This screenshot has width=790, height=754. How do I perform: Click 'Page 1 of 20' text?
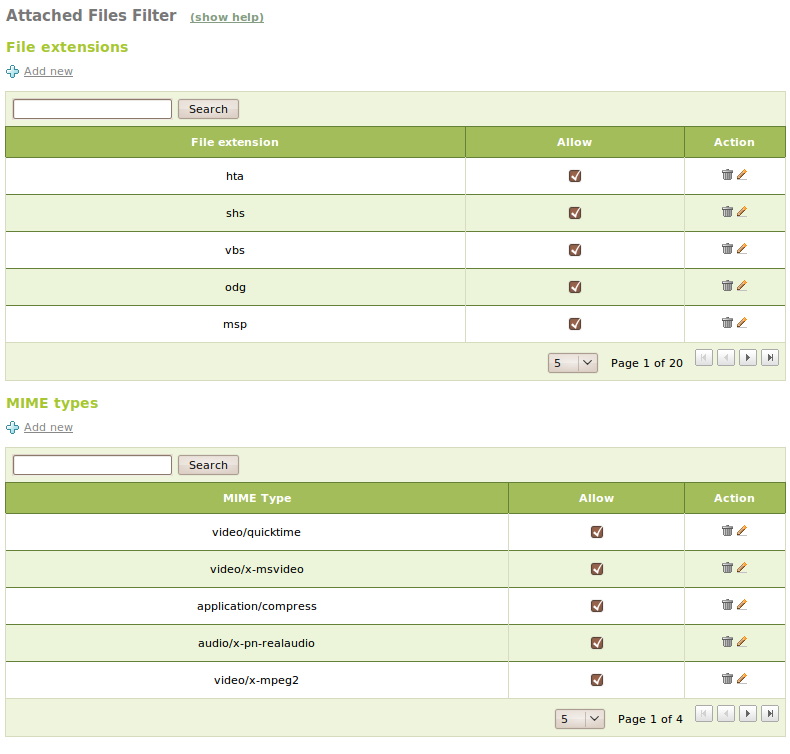coord(646,363)
